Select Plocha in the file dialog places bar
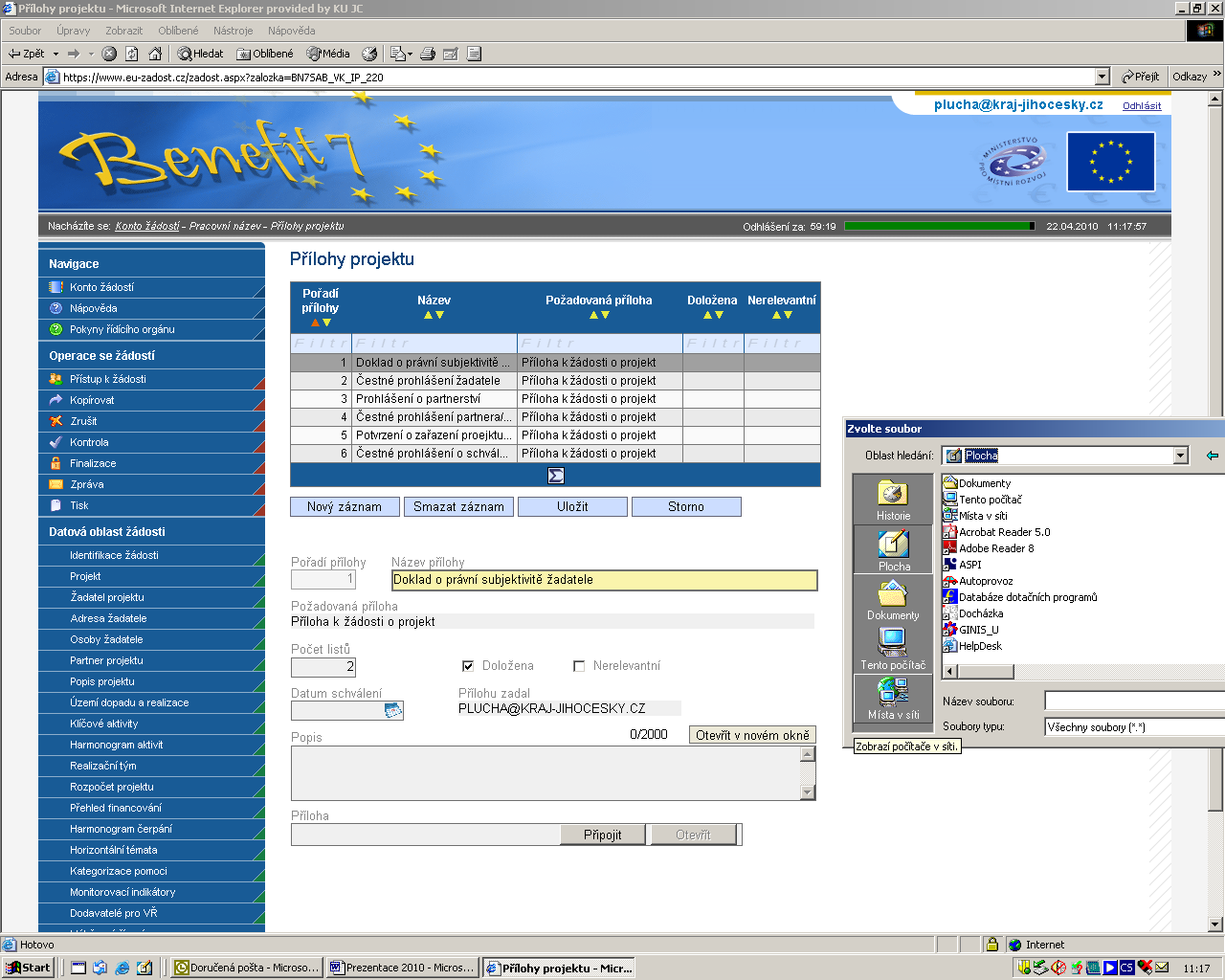 [893, 550]
